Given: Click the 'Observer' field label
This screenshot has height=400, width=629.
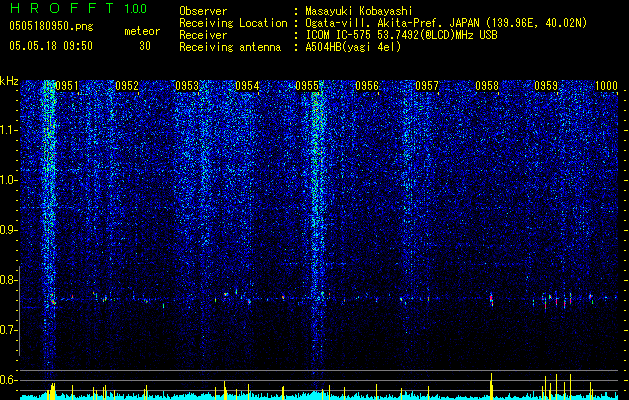Looking at the screenshot, I should tap(203, 11).
